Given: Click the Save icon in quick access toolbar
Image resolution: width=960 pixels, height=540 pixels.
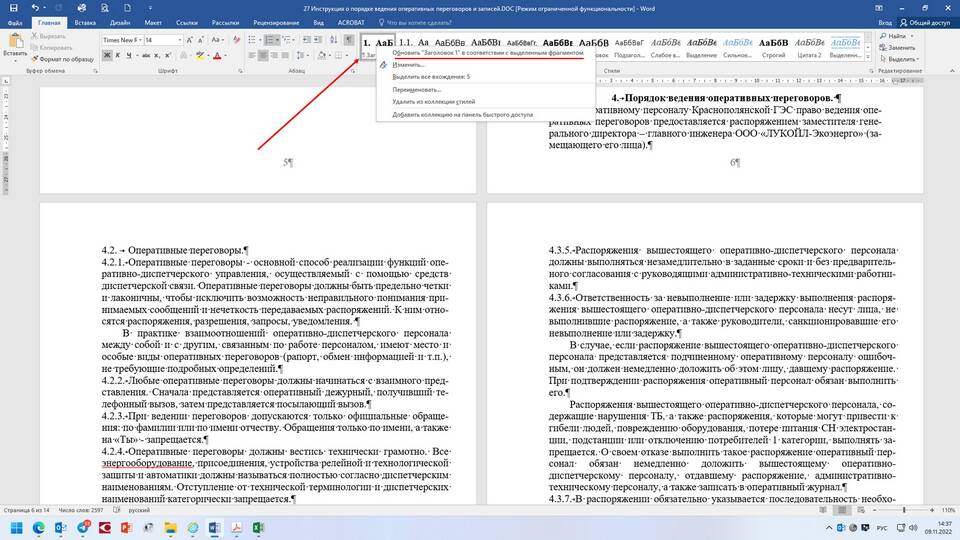Looking at the screenshot, I should pyautogui.click(x=13, y=8).
